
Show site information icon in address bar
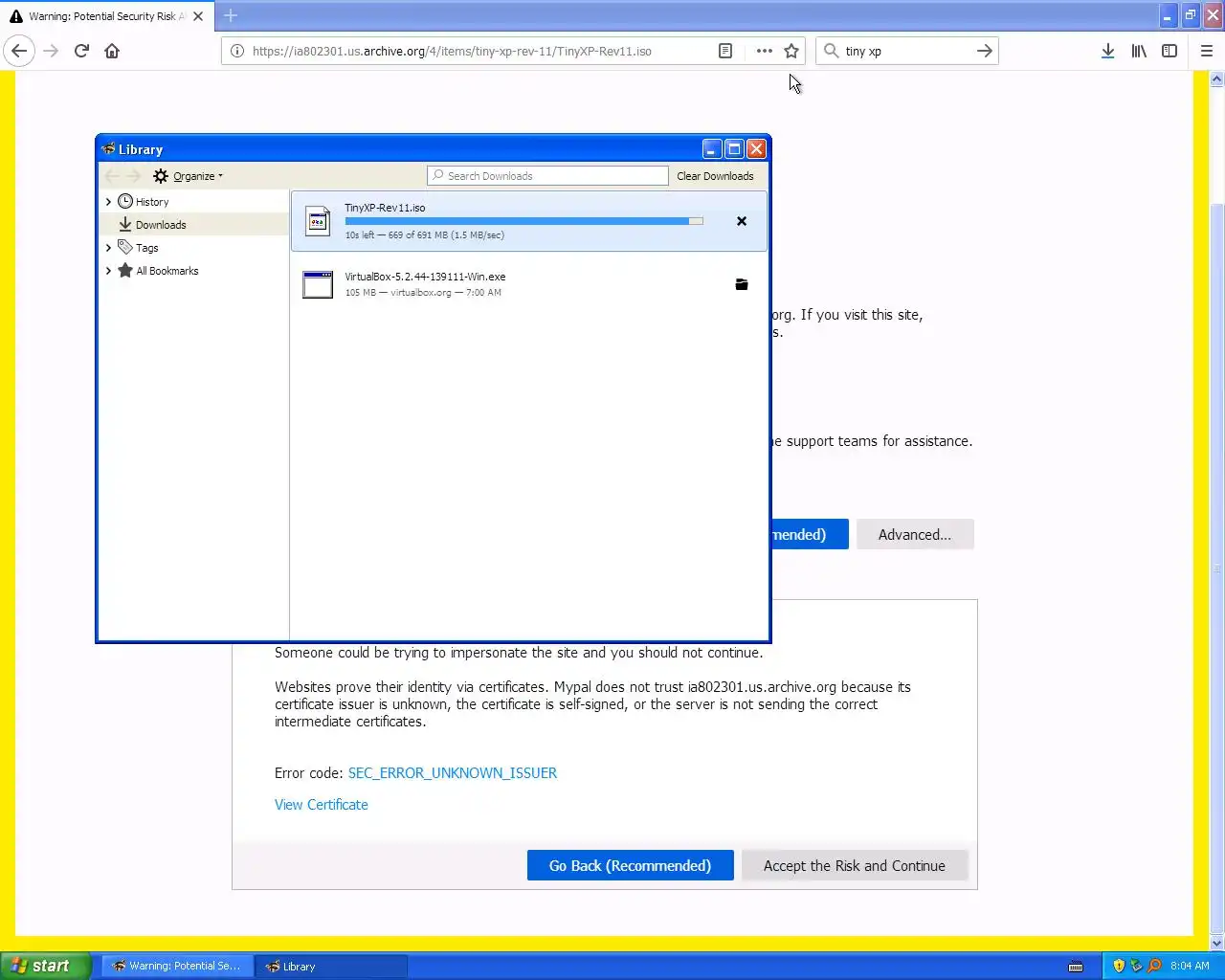point(237,51)
